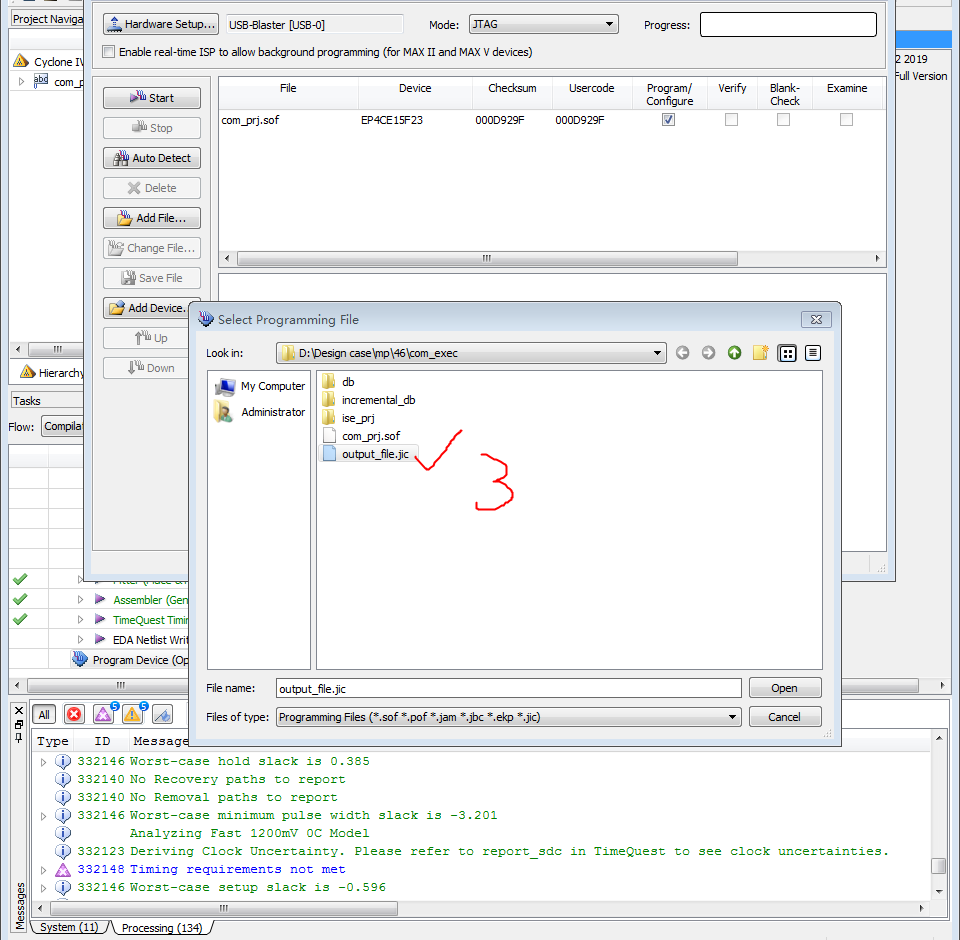Enable real-time ISP background programming
Viewport: 960px width, 940px height.
click(108, 52)
